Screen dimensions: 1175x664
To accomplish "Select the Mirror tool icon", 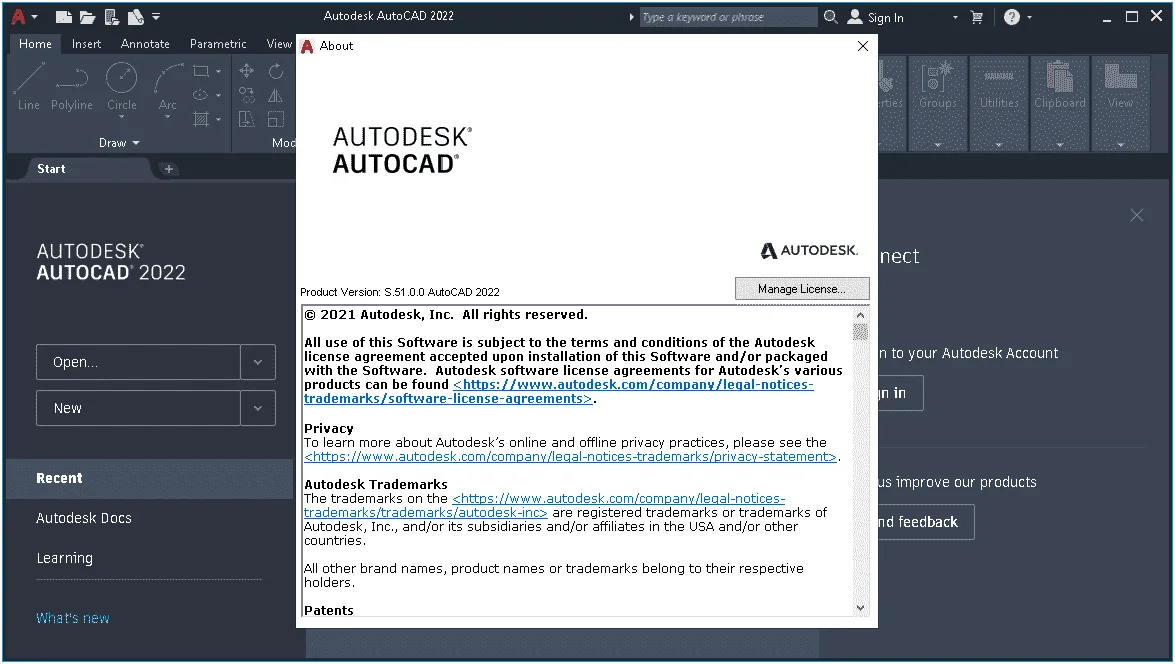I will pyautogui.click(x=276, y=95).
